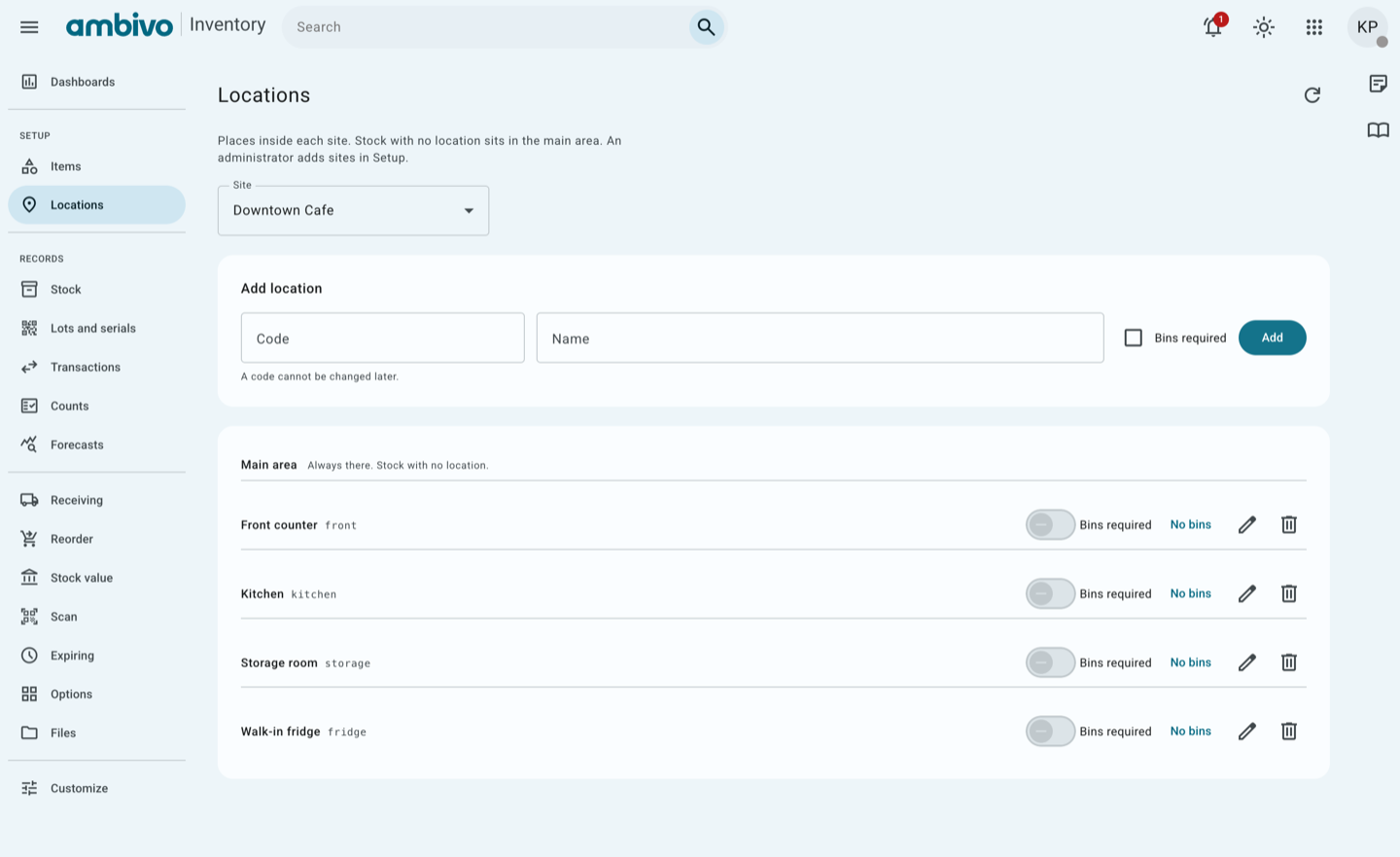This screenshot has height=857, width=1400.
Task: Toggle Bins required for Storage room
Action: 1050,663
